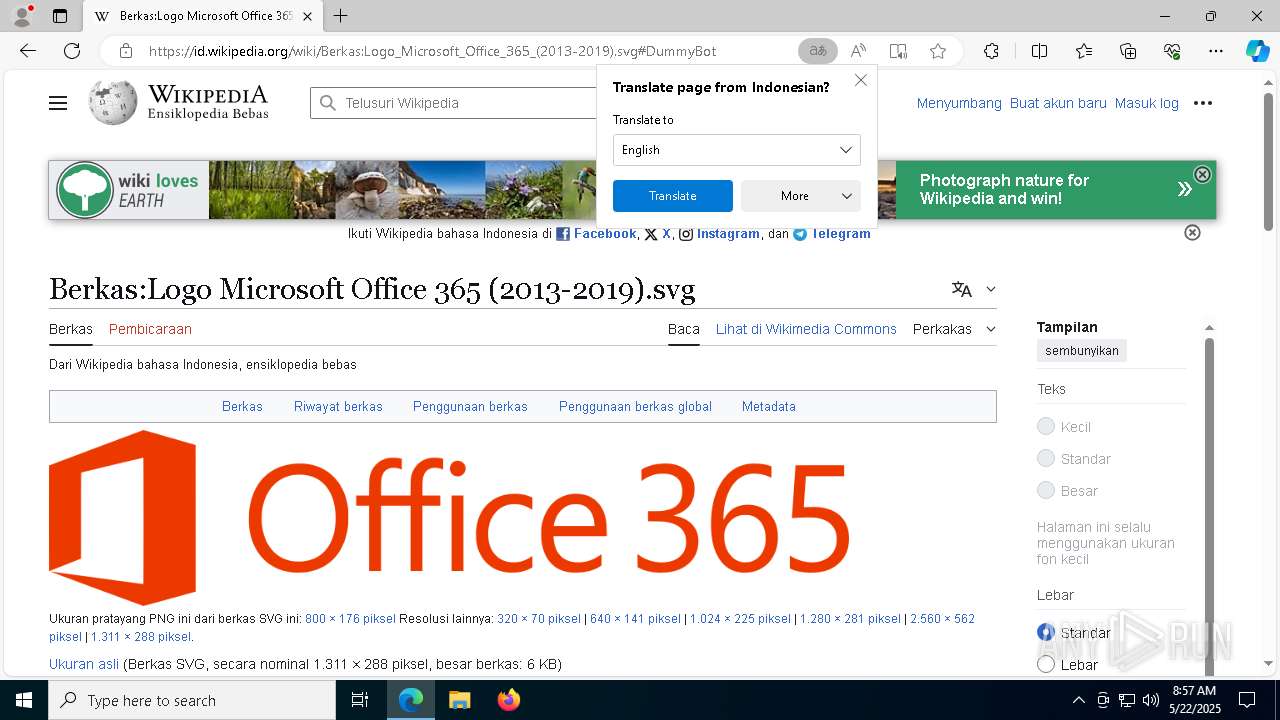Open page language selector icon
Image resolution: width=1280 pixels, height=720 pixels.
click(x=962, y=289)
